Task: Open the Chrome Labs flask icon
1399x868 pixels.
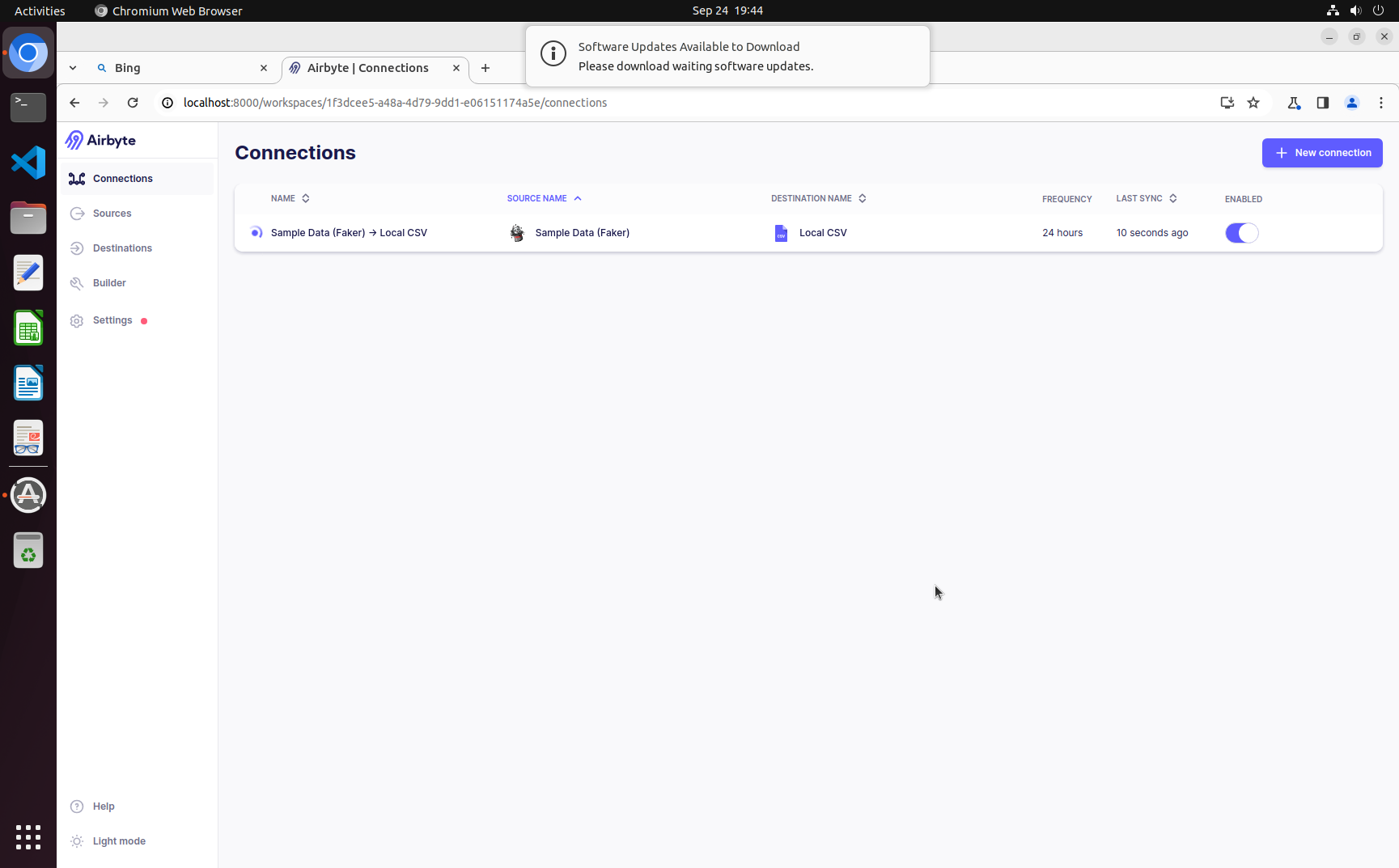Action: coord(1294,103)
